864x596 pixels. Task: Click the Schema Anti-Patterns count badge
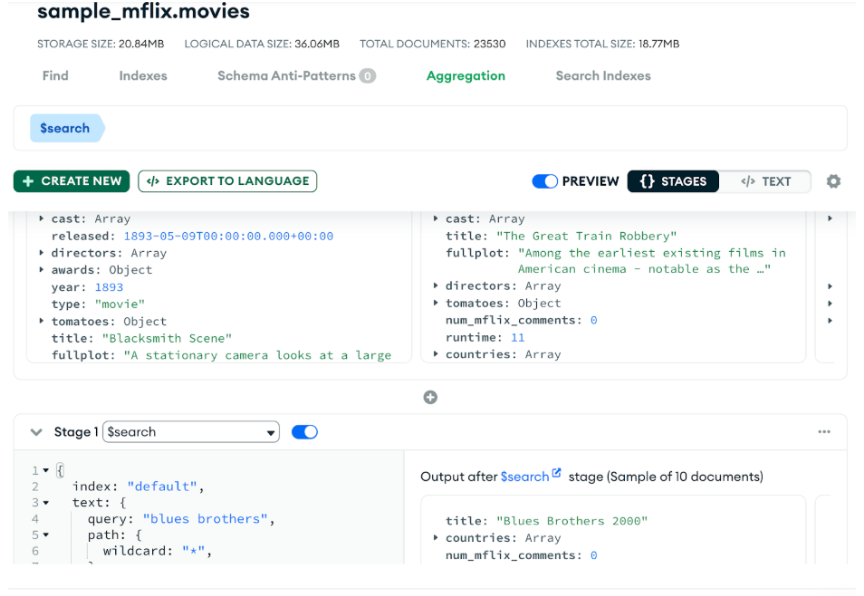[368, 75]
